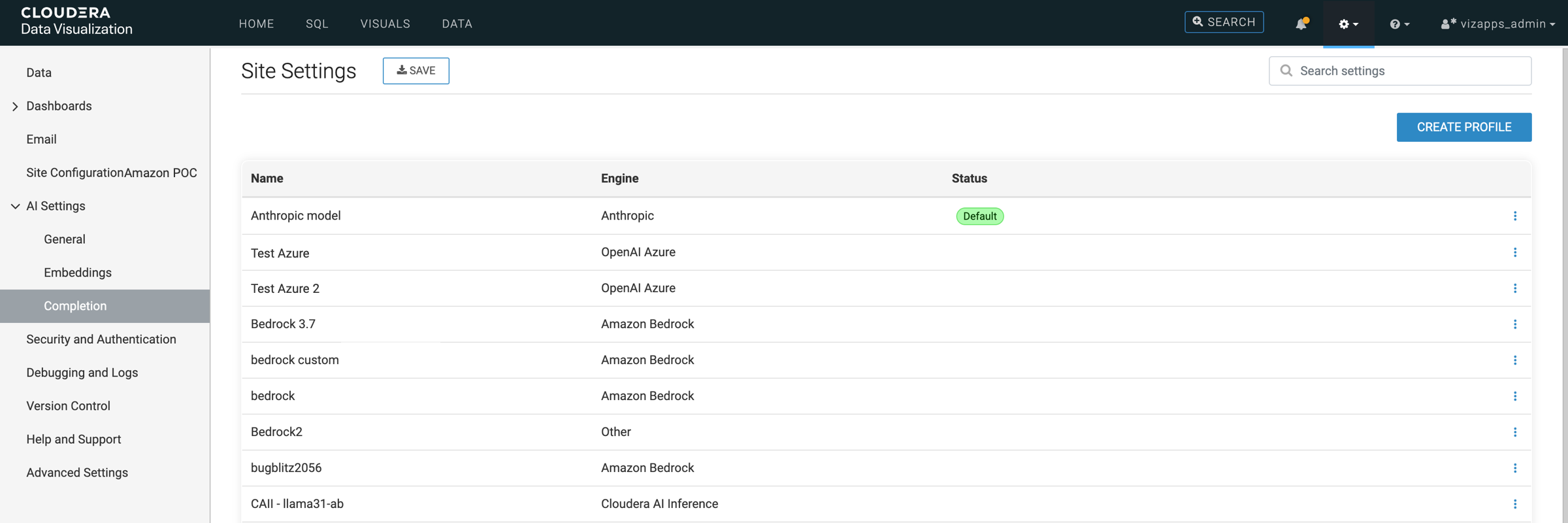The width and height of the screenshot is (1568, 523).
Task: Open the kebab menu for CAII - llama31-ab
Action: [x=1514, y=504]
